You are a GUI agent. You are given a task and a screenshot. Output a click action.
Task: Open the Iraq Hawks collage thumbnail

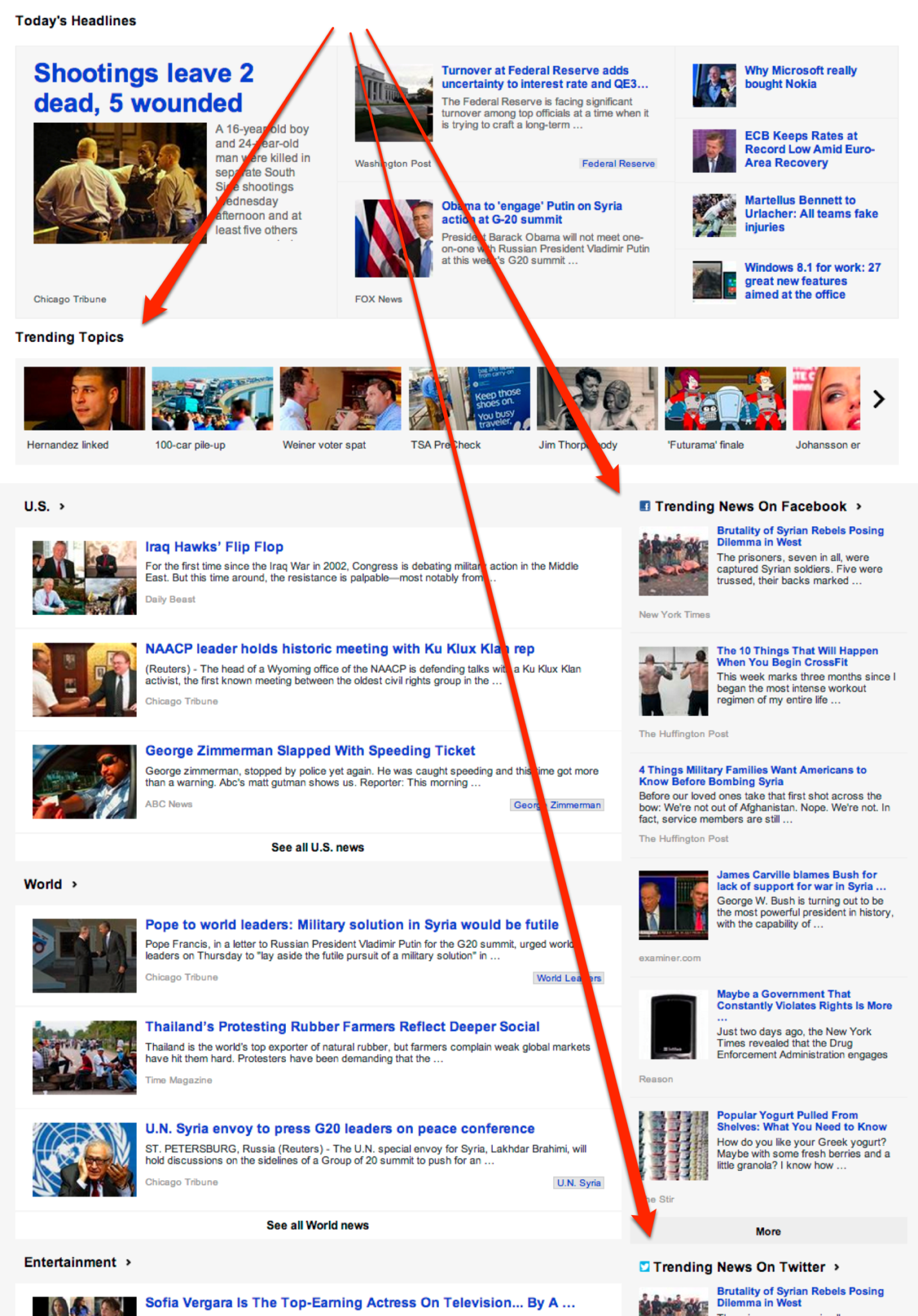(85, 578)
